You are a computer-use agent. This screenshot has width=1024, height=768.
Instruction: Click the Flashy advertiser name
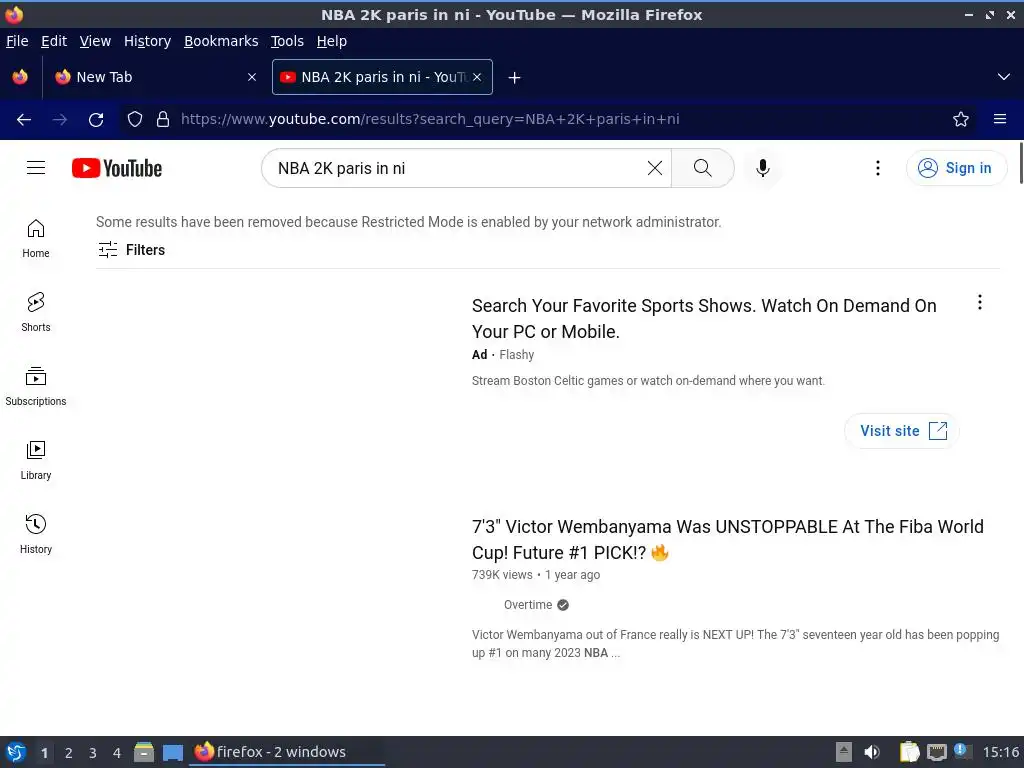517,355
